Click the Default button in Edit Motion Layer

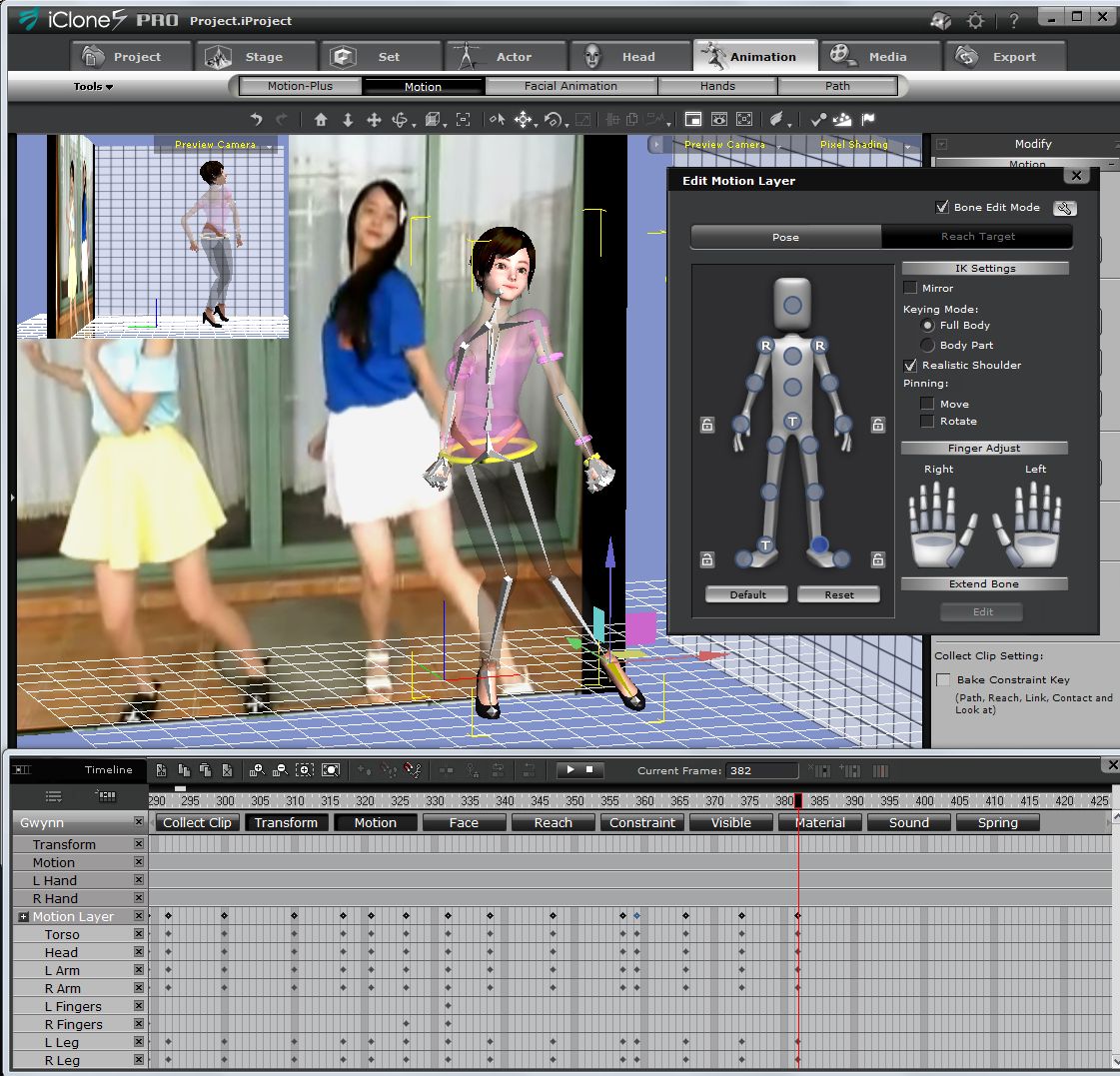tap(746, 593)
